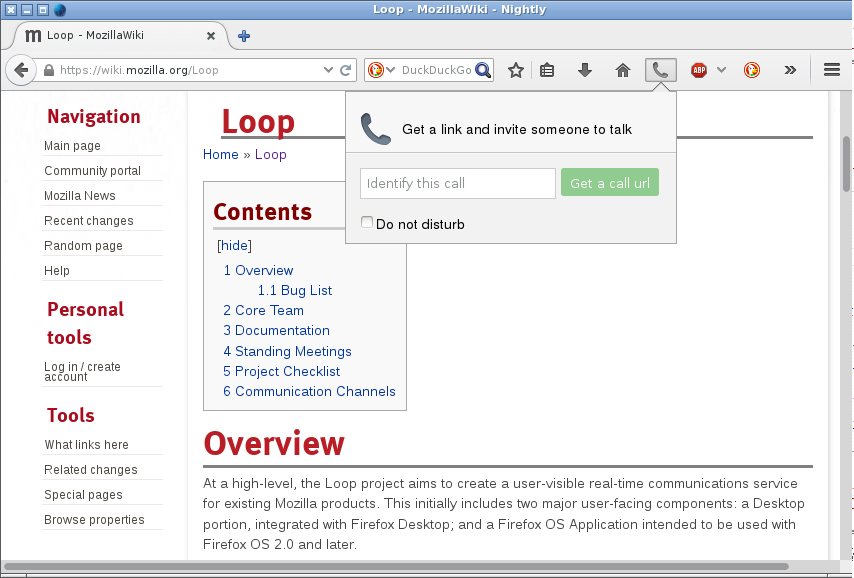
Task: Click the phone icon in Loop panel
Action: pyautogui.click(x=376, y=130)
